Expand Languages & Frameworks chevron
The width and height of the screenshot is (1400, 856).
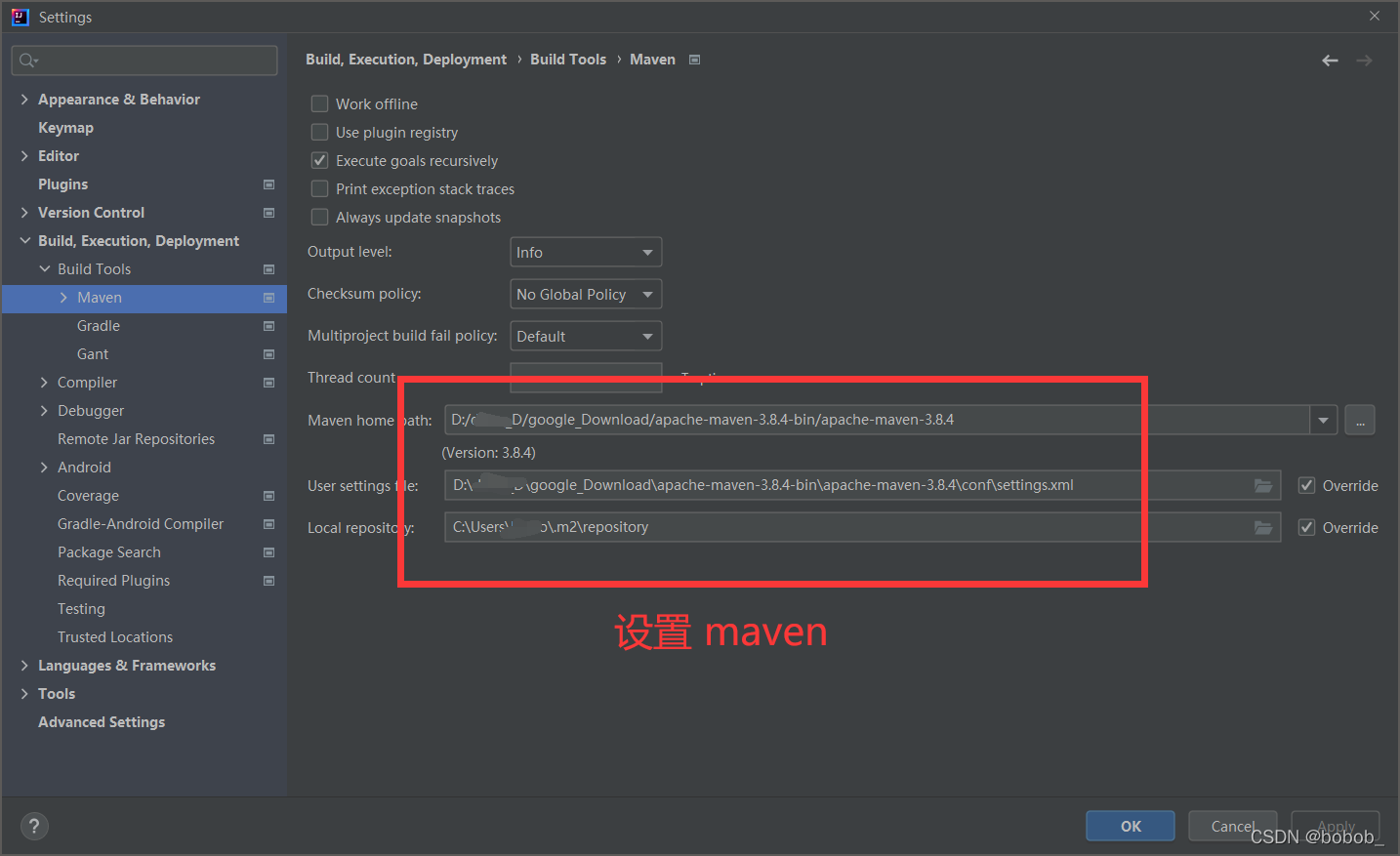pos(24,666)
